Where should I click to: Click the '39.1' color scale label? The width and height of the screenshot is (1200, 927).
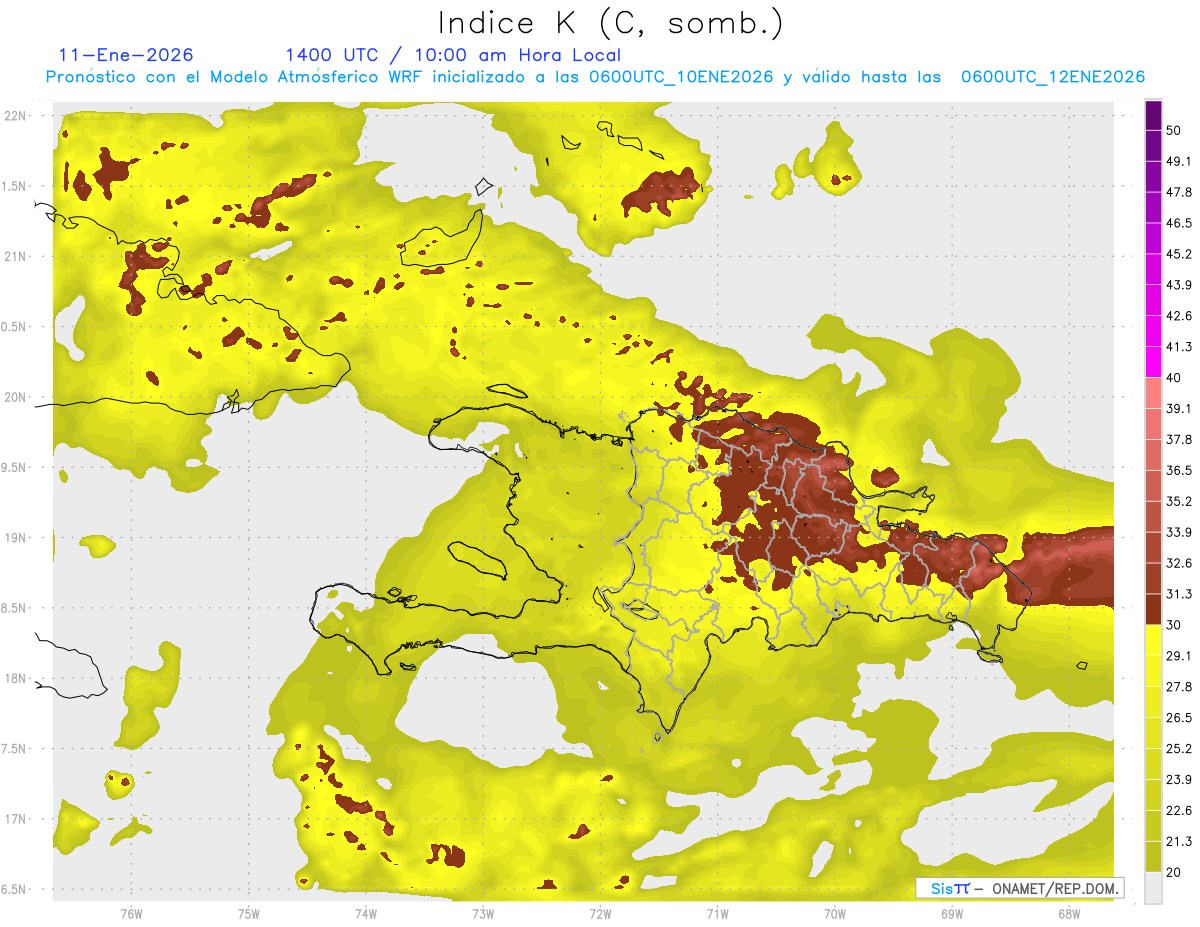[x=1179, y=409]
